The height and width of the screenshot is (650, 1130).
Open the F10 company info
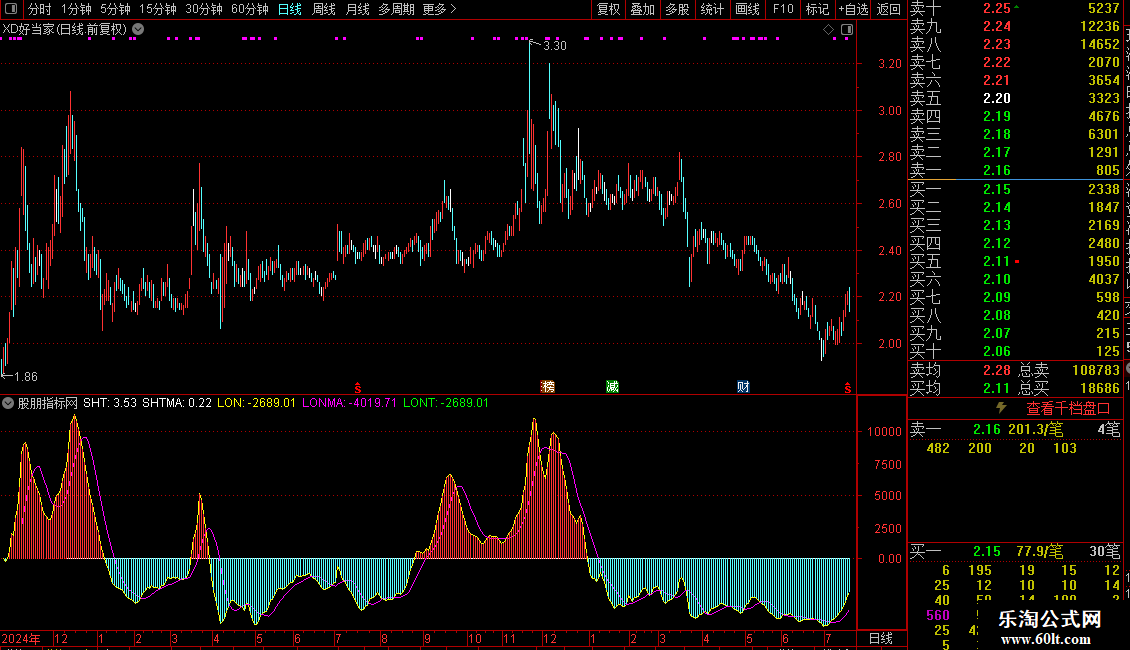(783, 9)
